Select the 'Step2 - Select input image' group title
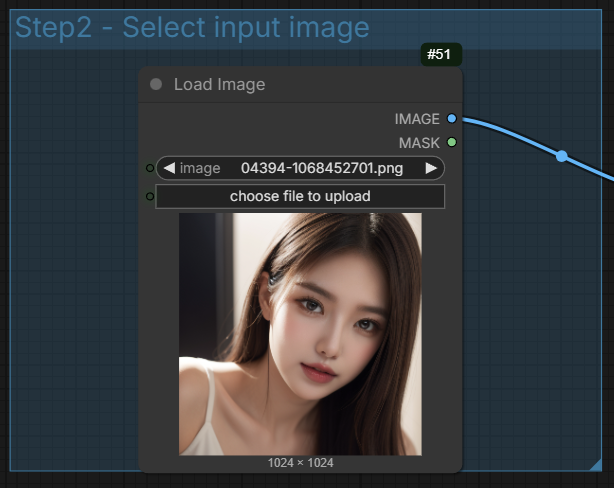This screenshot has height=488, width=614. (x=192, y=28)
